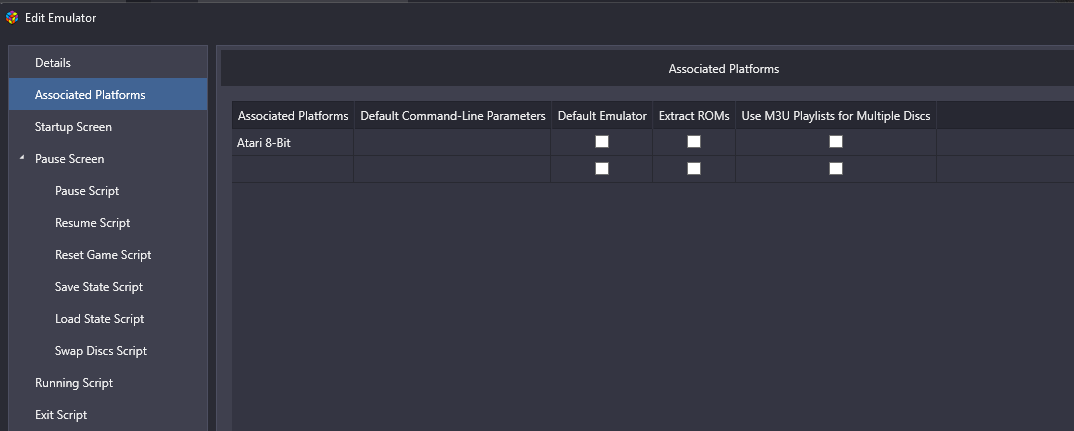Open Reset Game Script settings
This screenshot has width=1074, height=431.
tap(108, 255)
